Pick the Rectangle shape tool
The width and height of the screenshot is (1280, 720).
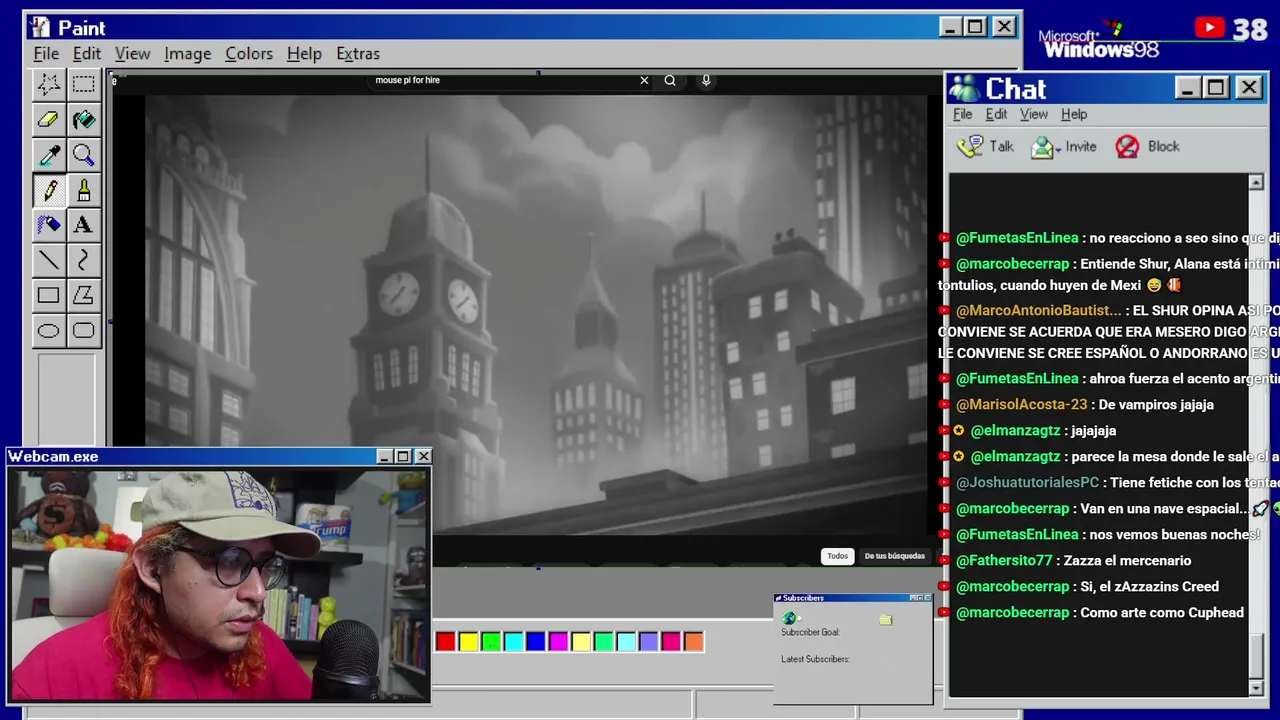pyautogui.click(x=48, y=295)
